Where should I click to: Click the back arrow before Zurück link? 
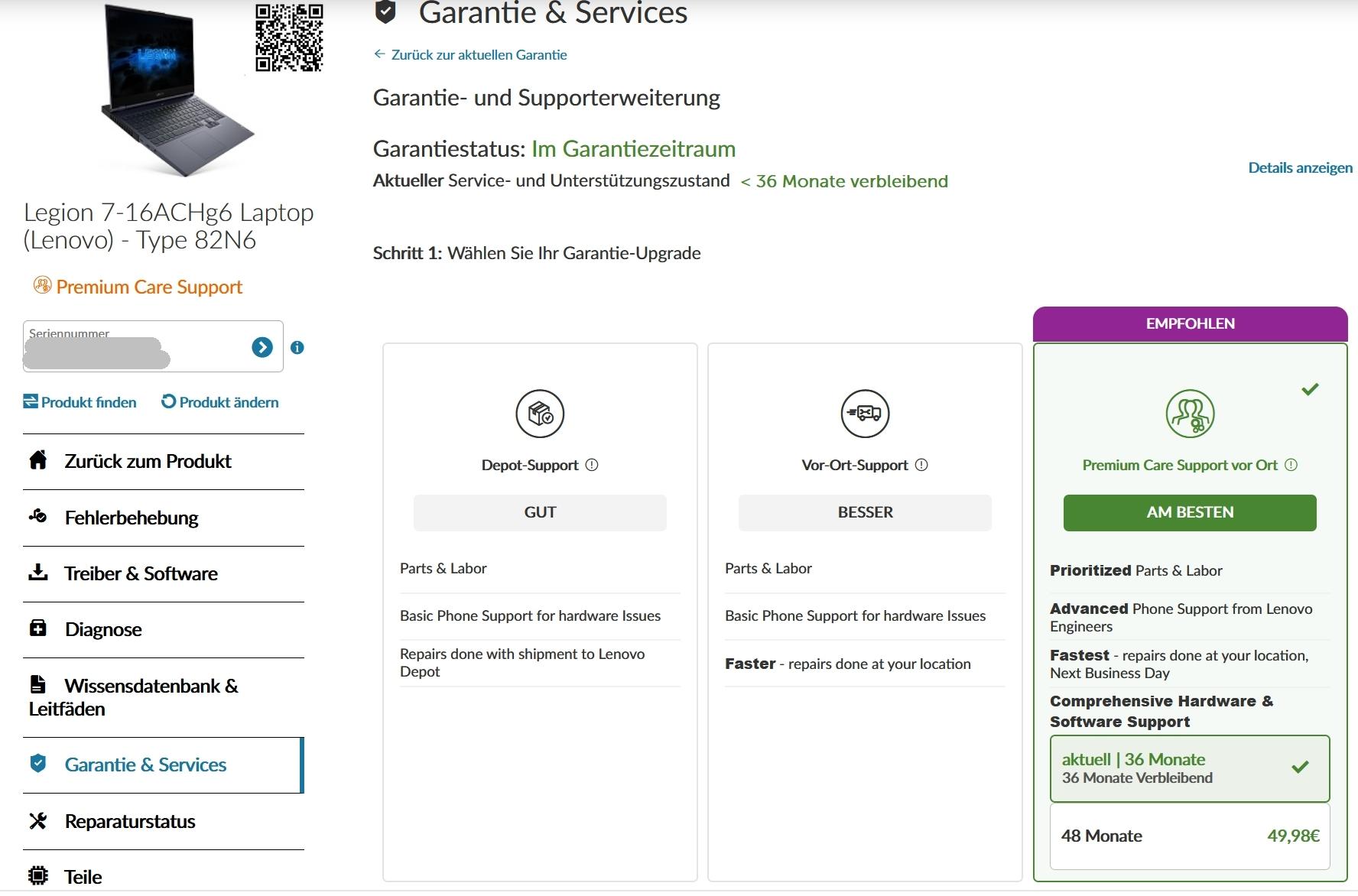379,54
